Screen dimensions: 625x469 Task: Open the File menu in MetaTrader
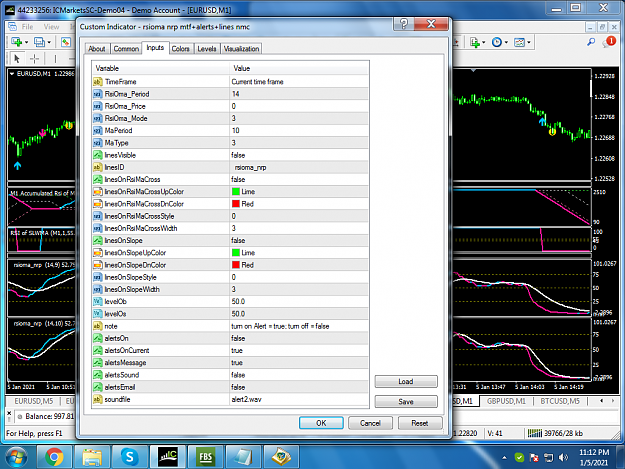(x=27, y=27)
